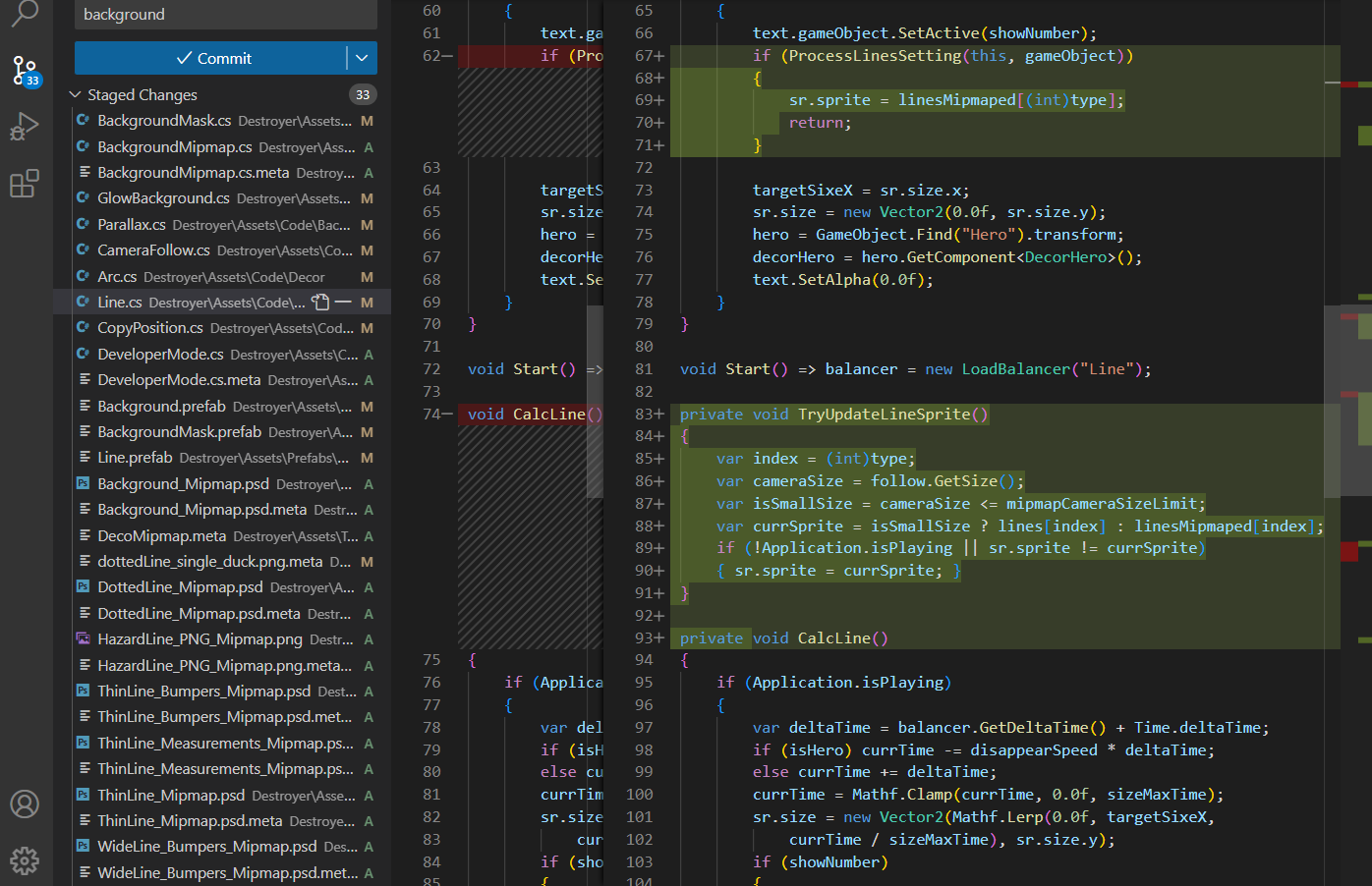Click removed line 62 'if (Pro' in original
Image resolution: width=1372 pixels, height=886 pixels.
(531, 56)
